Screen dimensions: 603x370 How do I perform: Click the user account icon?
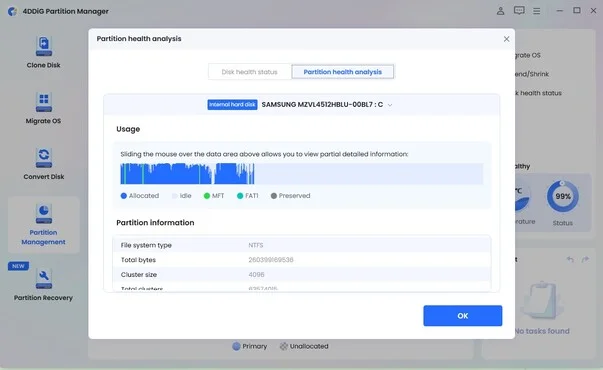500,11
